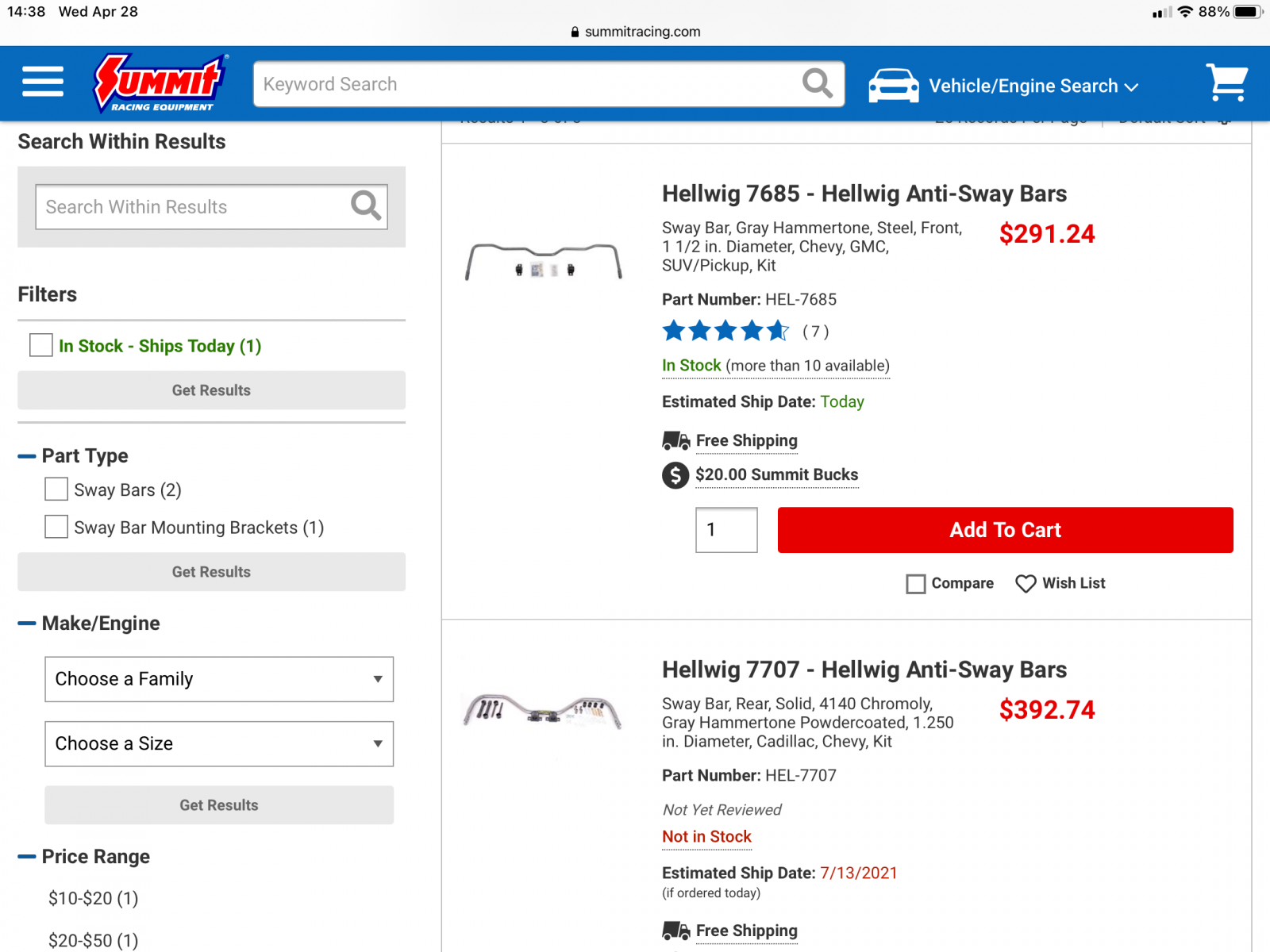Click the Hellwig 7685 star rating
Viewport: 1270px width, 952px height.
click(x=725, y=331)
